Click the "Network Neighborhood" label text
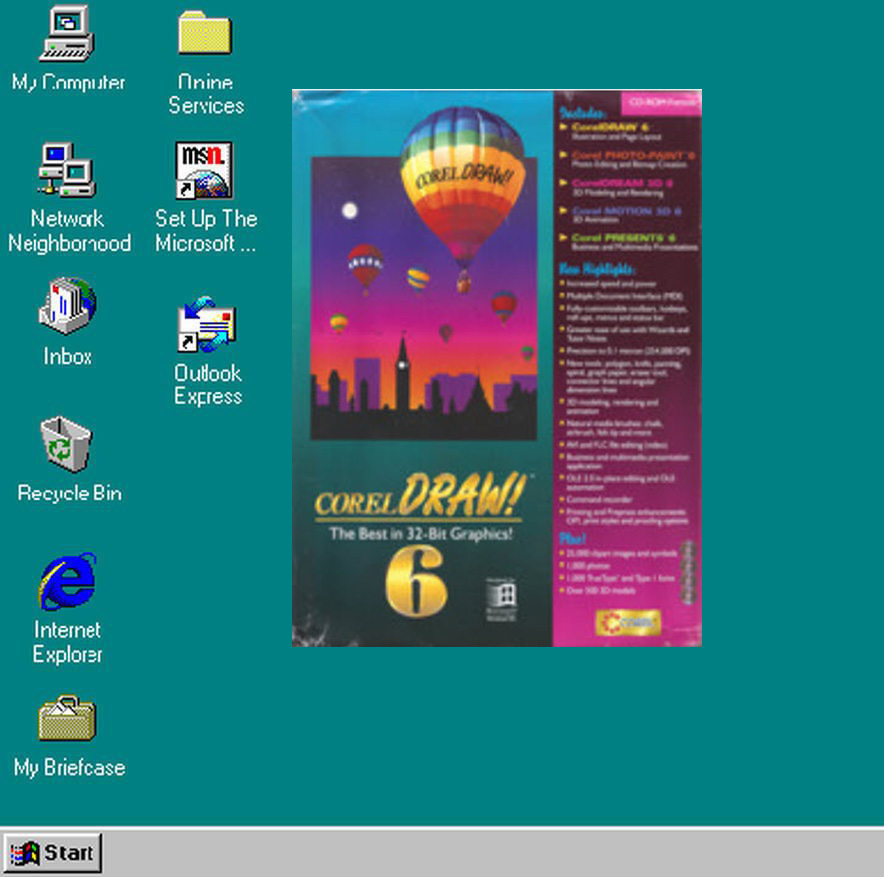Image resolution: width=884 pixels, height=877 pixels. 69,231
